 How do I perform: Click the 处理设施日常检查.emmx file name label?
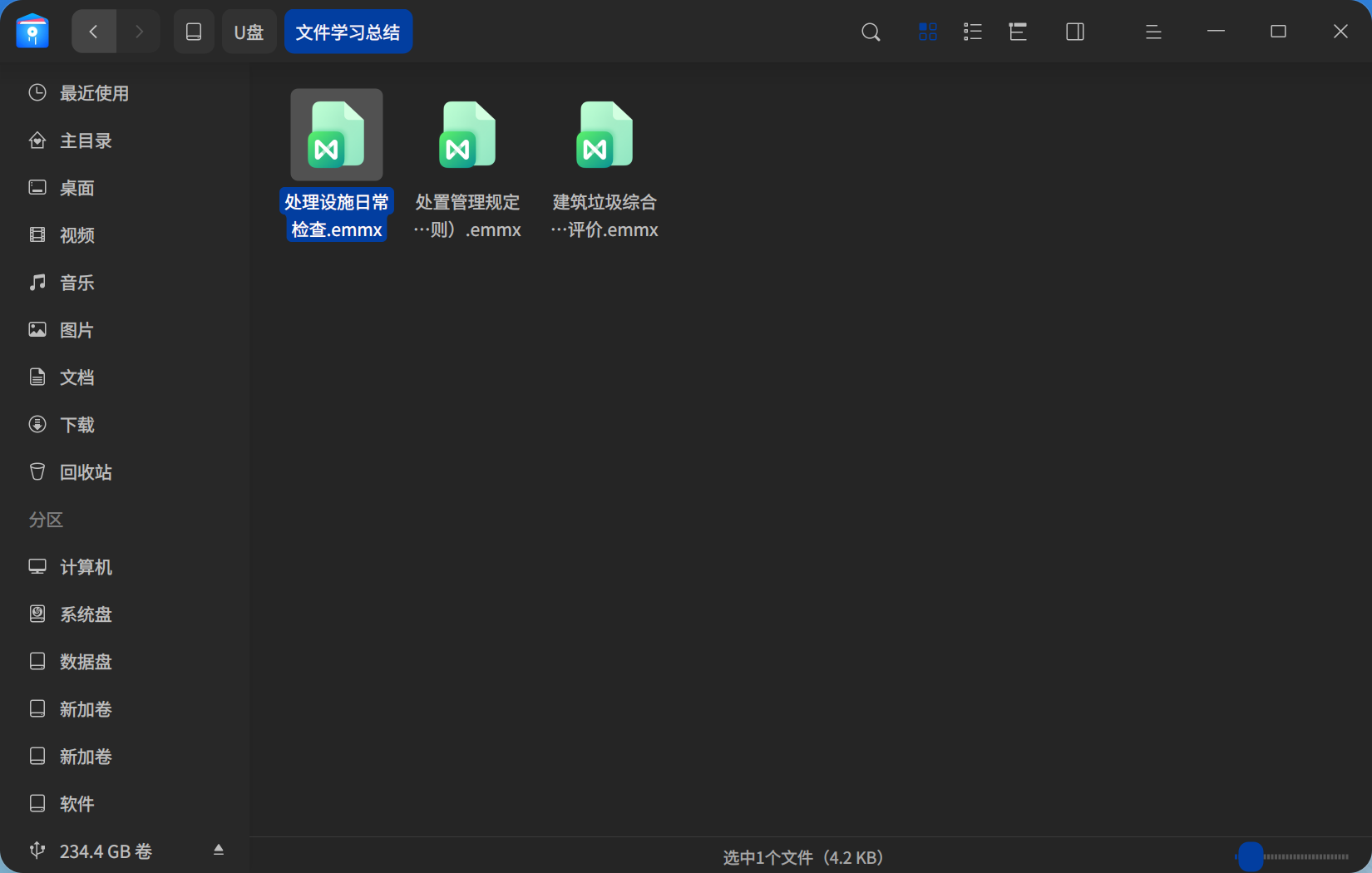(x=337, y=215)
